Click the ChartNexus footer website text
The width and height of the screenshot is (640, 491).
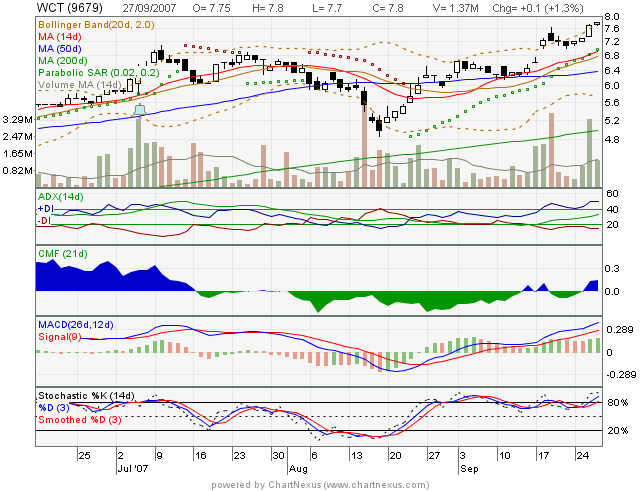pos(320,484)
